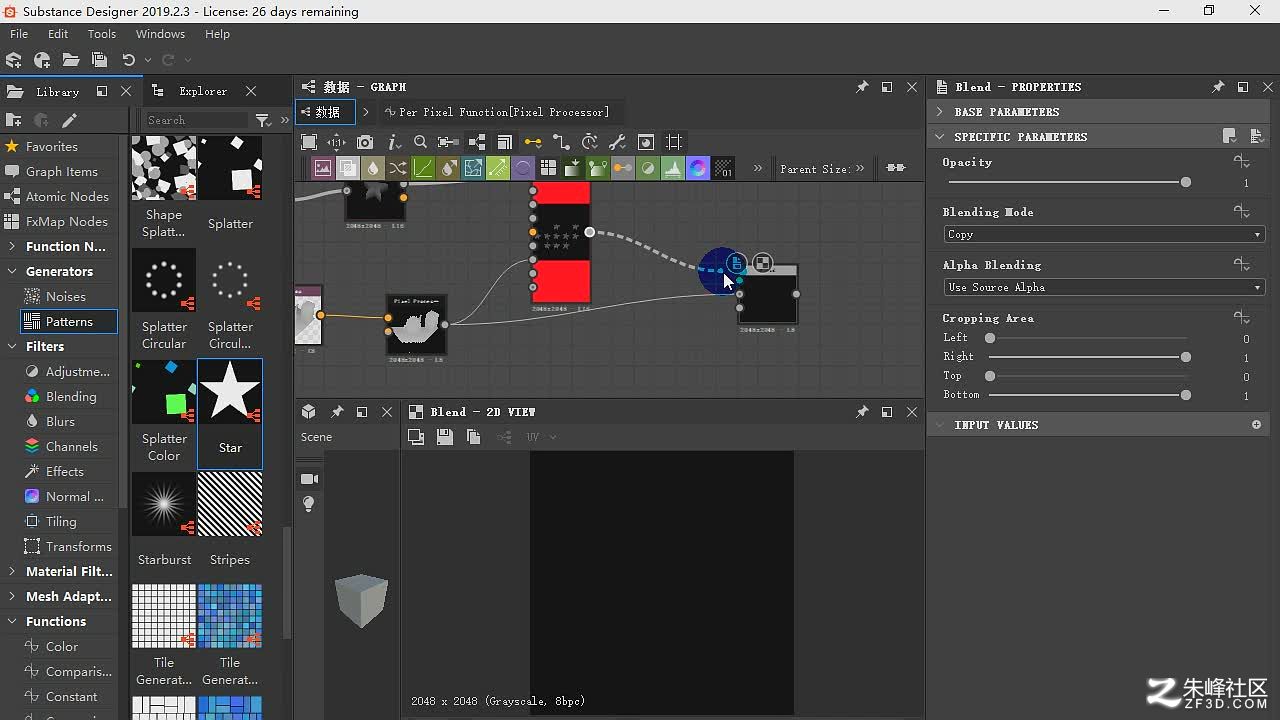Toggle orthogonal link display icon

click(x=561, y=142)
